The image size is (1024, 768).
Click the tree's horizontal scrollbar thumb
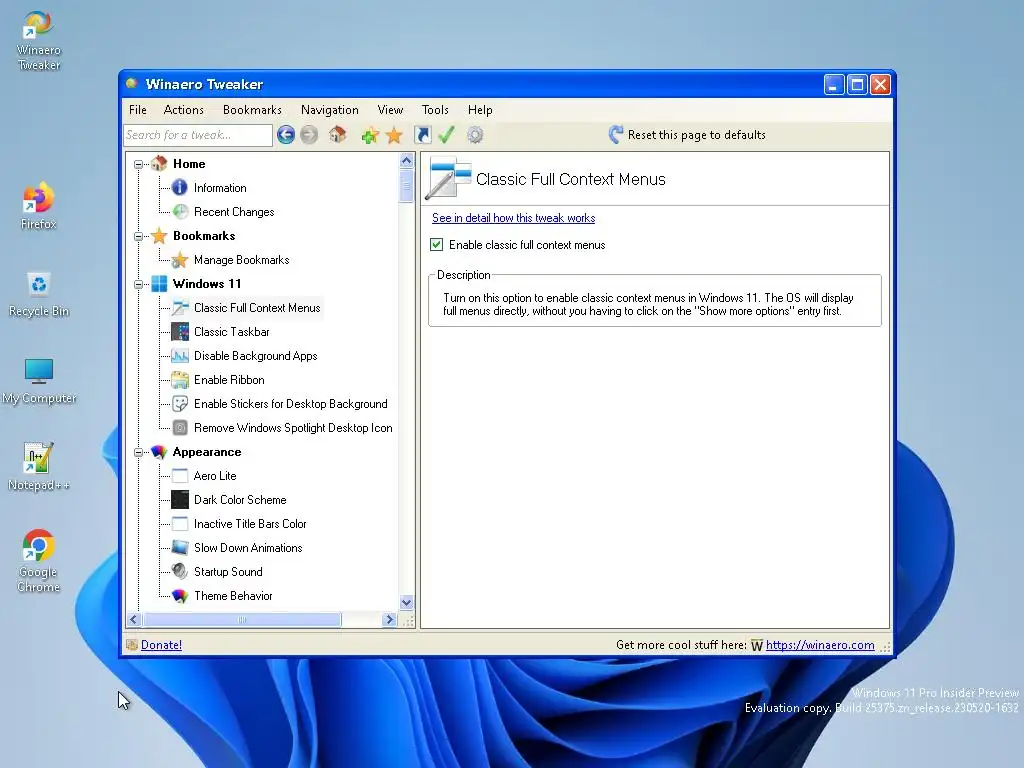pyautogui.click(x=242, y=619)
